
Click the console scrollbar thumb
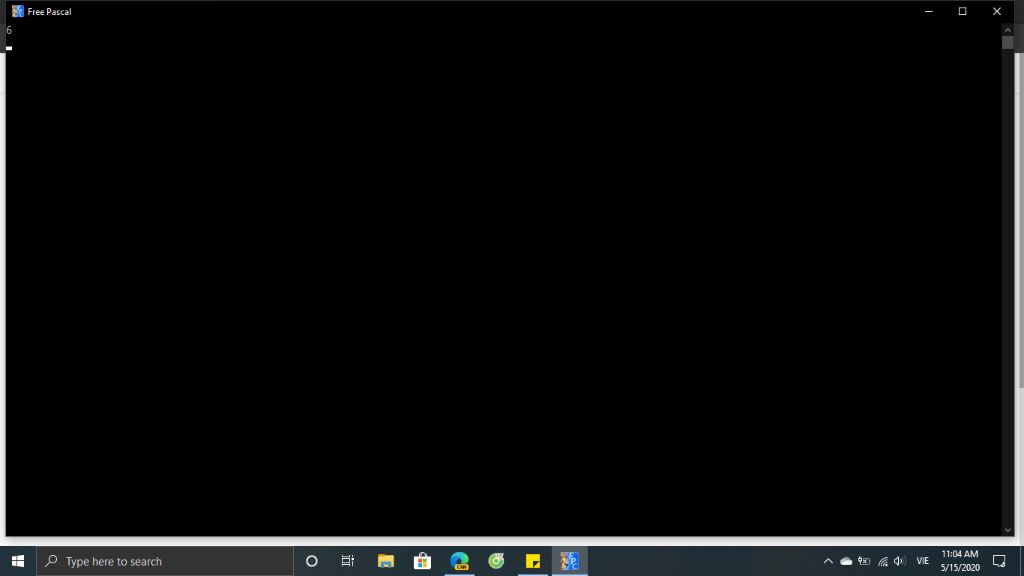click(x=1007, y=42)
